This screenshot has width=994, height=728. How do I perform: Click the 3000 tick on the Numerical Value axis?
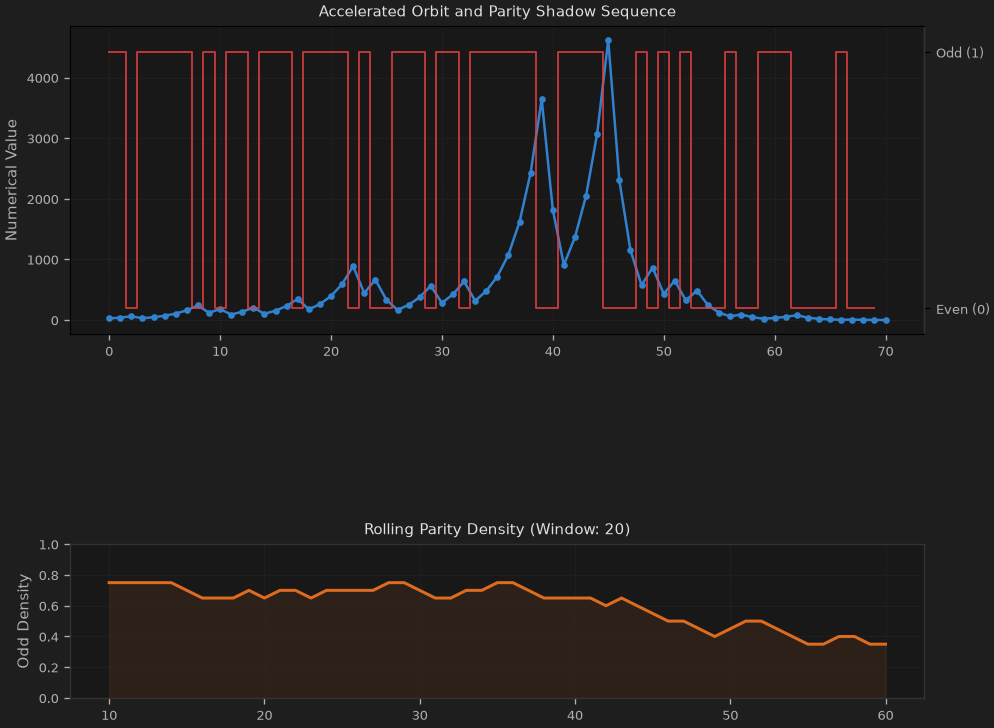[x=42, y=139]
